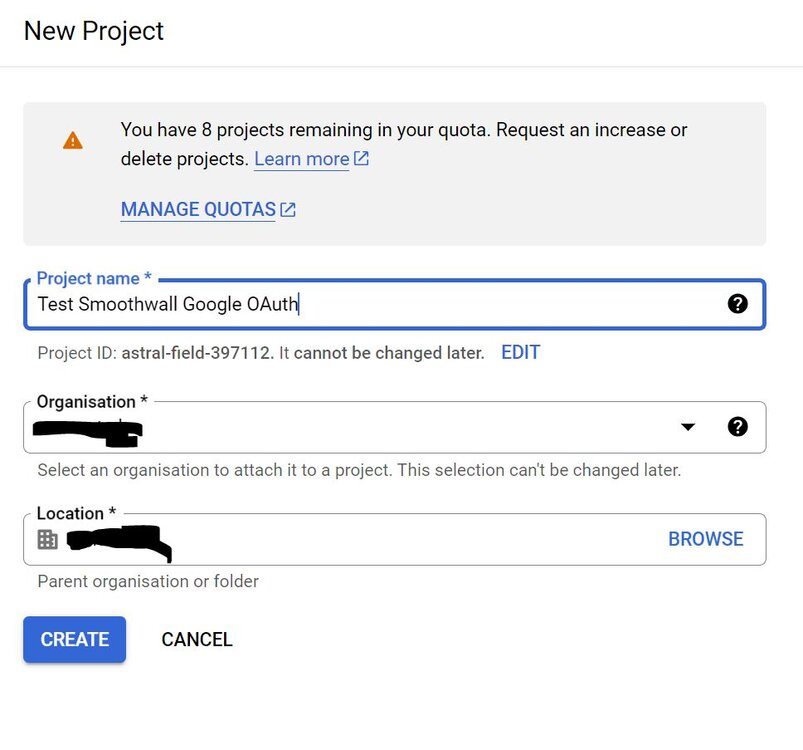Click the building icon in the Location field

[x=48, y=539]
